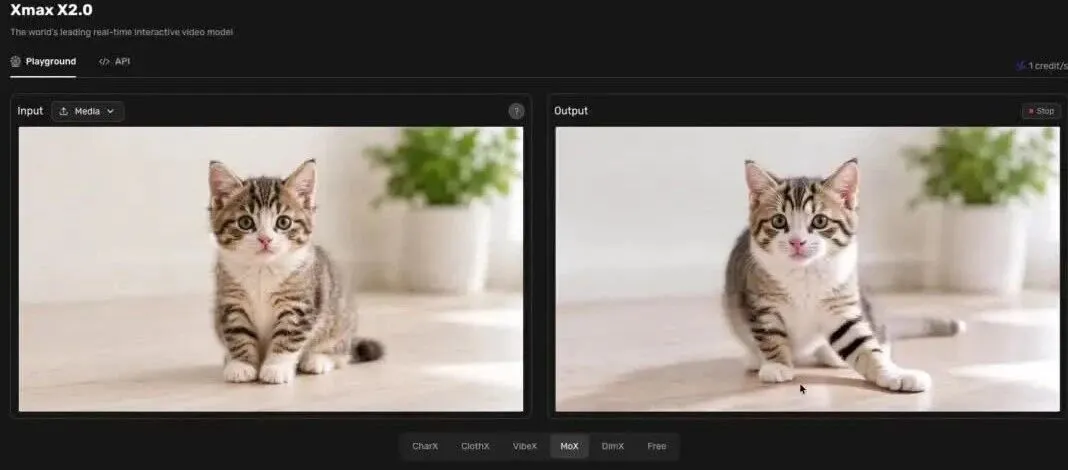This screenshot has width=1068, height=470.
Task: Select the ClothX mode
Action: tap(475, 446)
